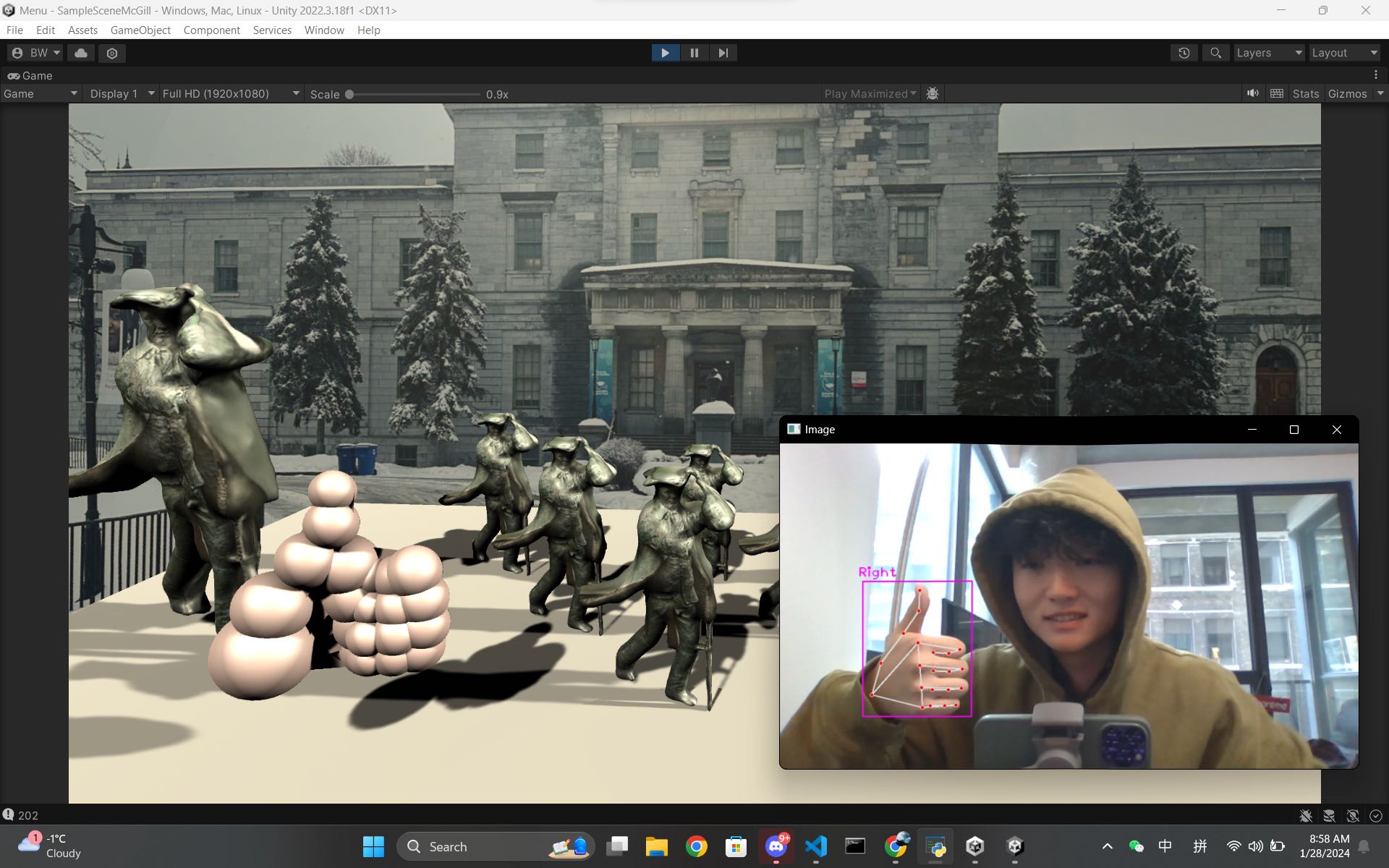Click the Gizmos button
Image resolution: width=1389 pixels, height=868 pixels.
click(1347, 93)
